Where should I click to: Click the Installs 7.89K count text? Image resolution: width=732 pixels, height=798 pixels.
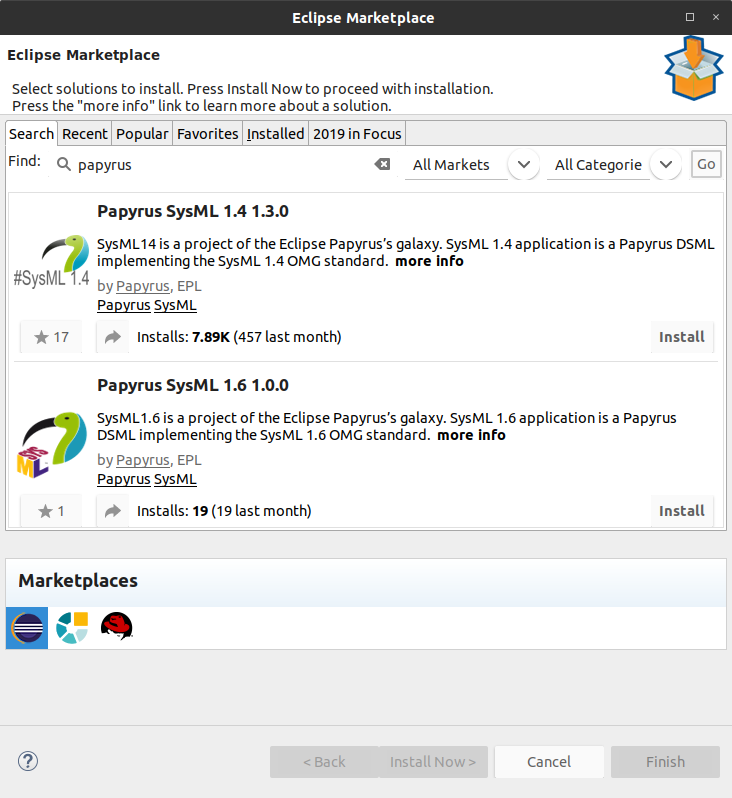[239, 337]
